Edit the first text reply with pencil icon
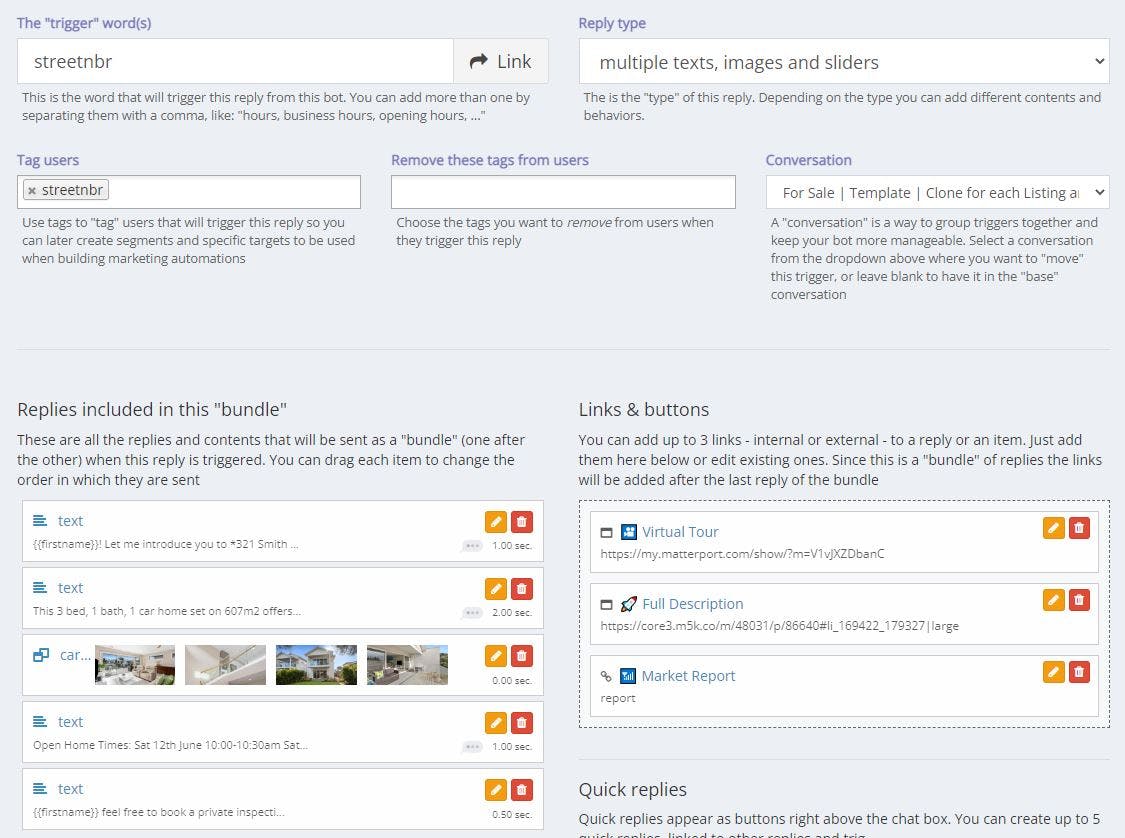The image size is (1125, 838). point(495,521)
